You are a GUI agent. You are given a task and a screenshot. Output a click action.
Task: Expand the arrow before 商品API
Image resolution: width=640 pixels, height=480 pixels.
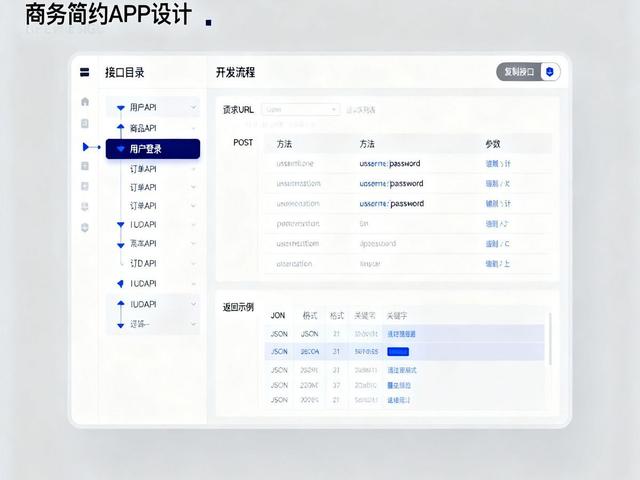[120, 127]
